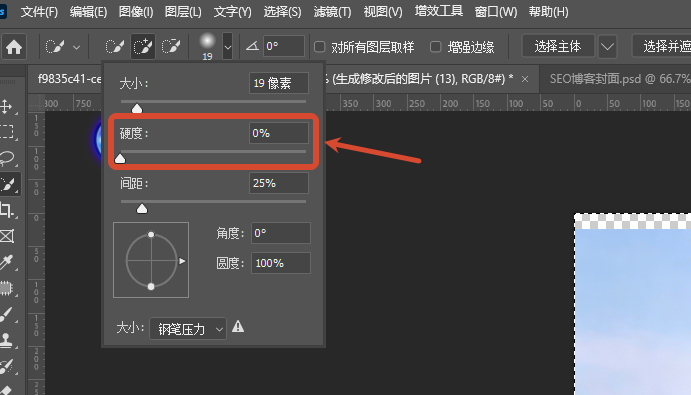Click the 选择主体 button

point(558,46)
